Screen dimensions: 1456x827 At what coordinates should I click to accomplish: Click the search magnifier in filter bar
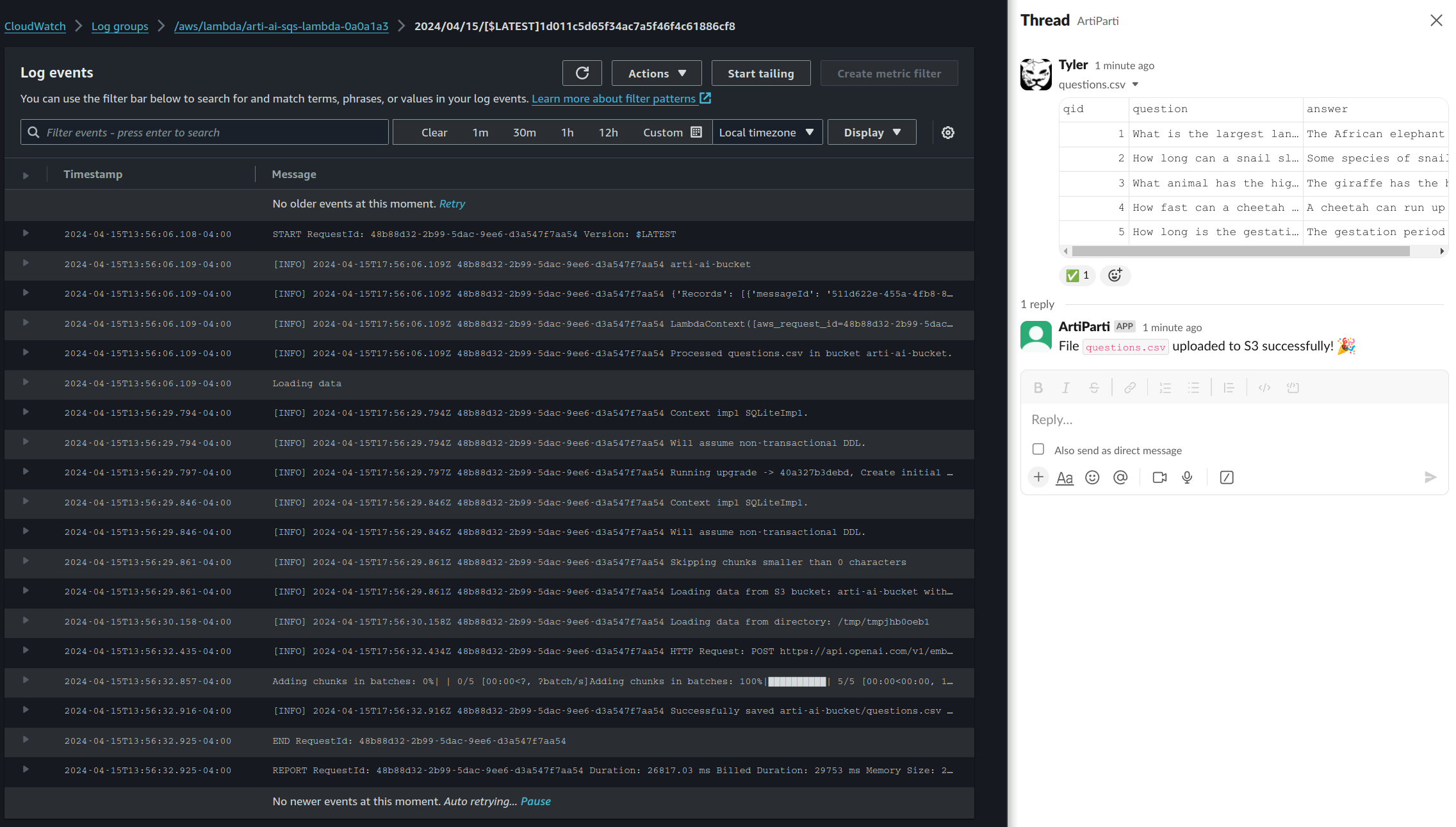click(x=33, y=132)
